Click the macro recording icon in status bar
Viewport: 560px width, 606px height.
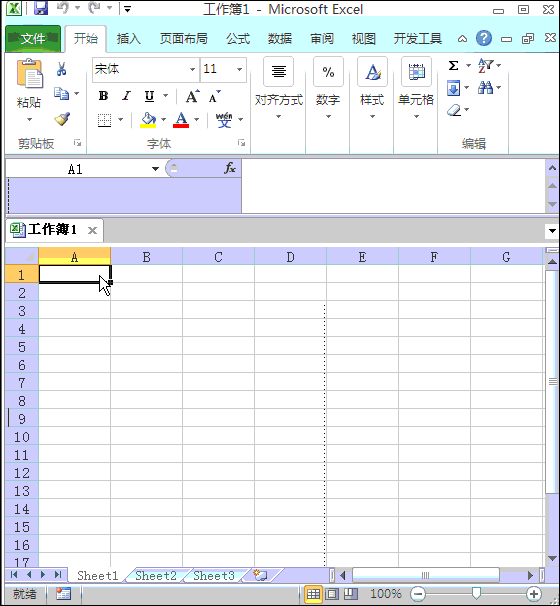click(x=63, y=594)
